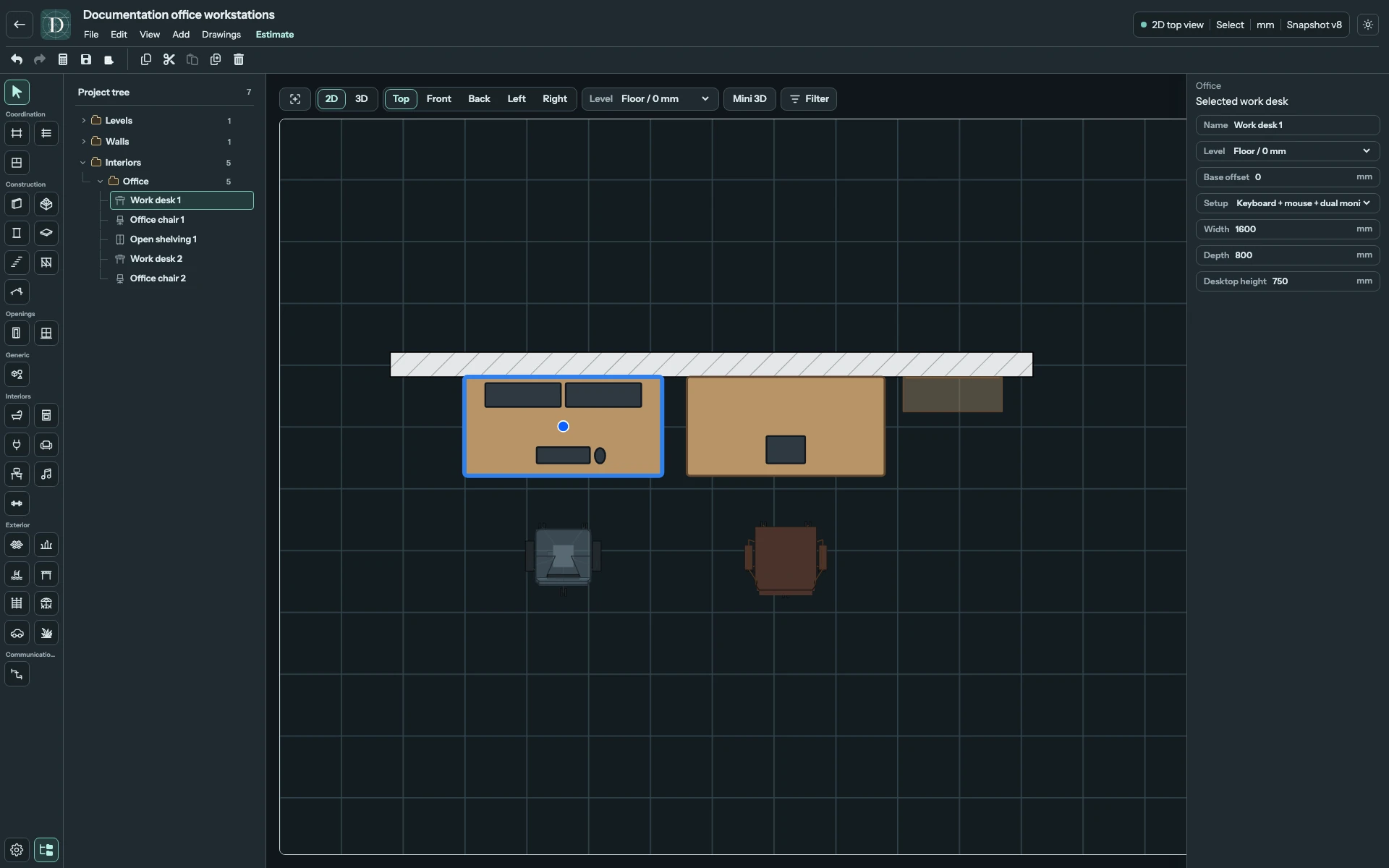
Task: Open the View menu
Action: point(150,35)
